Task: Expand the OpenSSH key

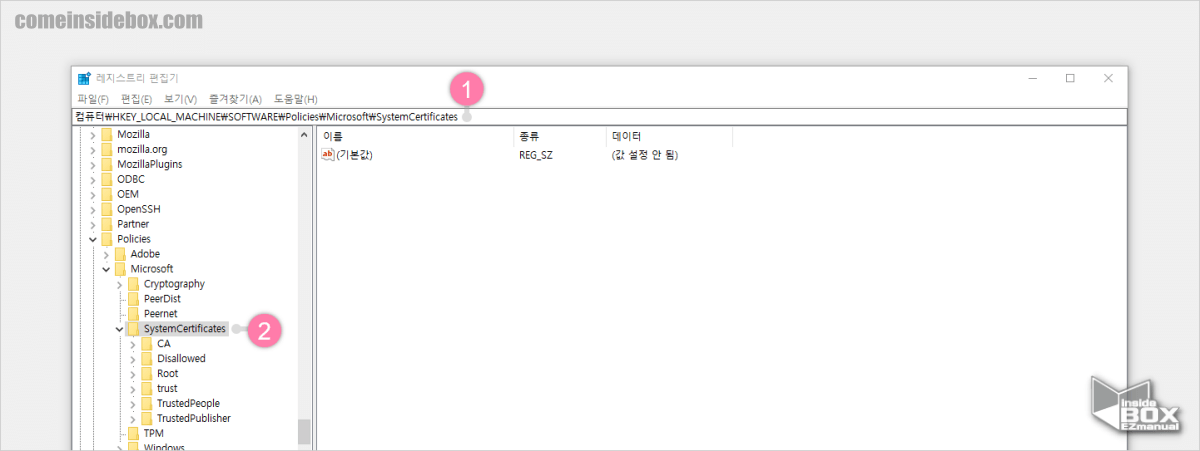Action: click(x=93, y=209)
